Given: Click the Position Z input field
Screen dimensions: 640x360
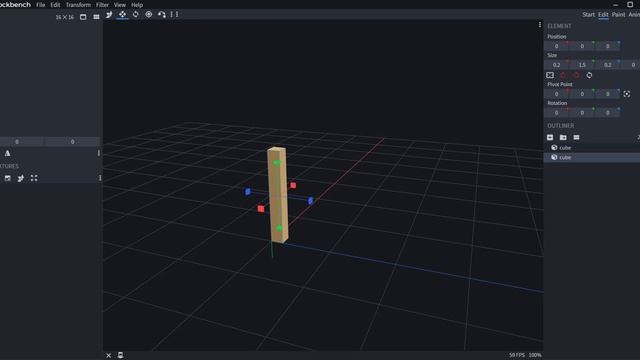Looking at the screenshot, I should 608,46.
